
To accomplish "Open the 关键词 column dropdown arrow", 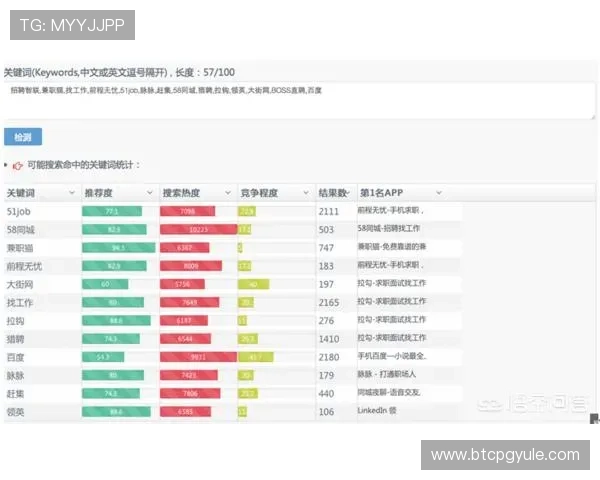I will coord(72,193).
